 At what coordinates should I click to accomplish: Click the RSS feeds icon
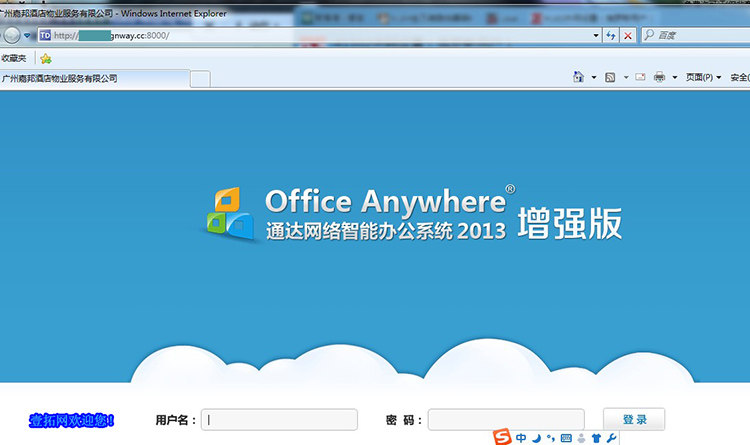coord(610,77)
